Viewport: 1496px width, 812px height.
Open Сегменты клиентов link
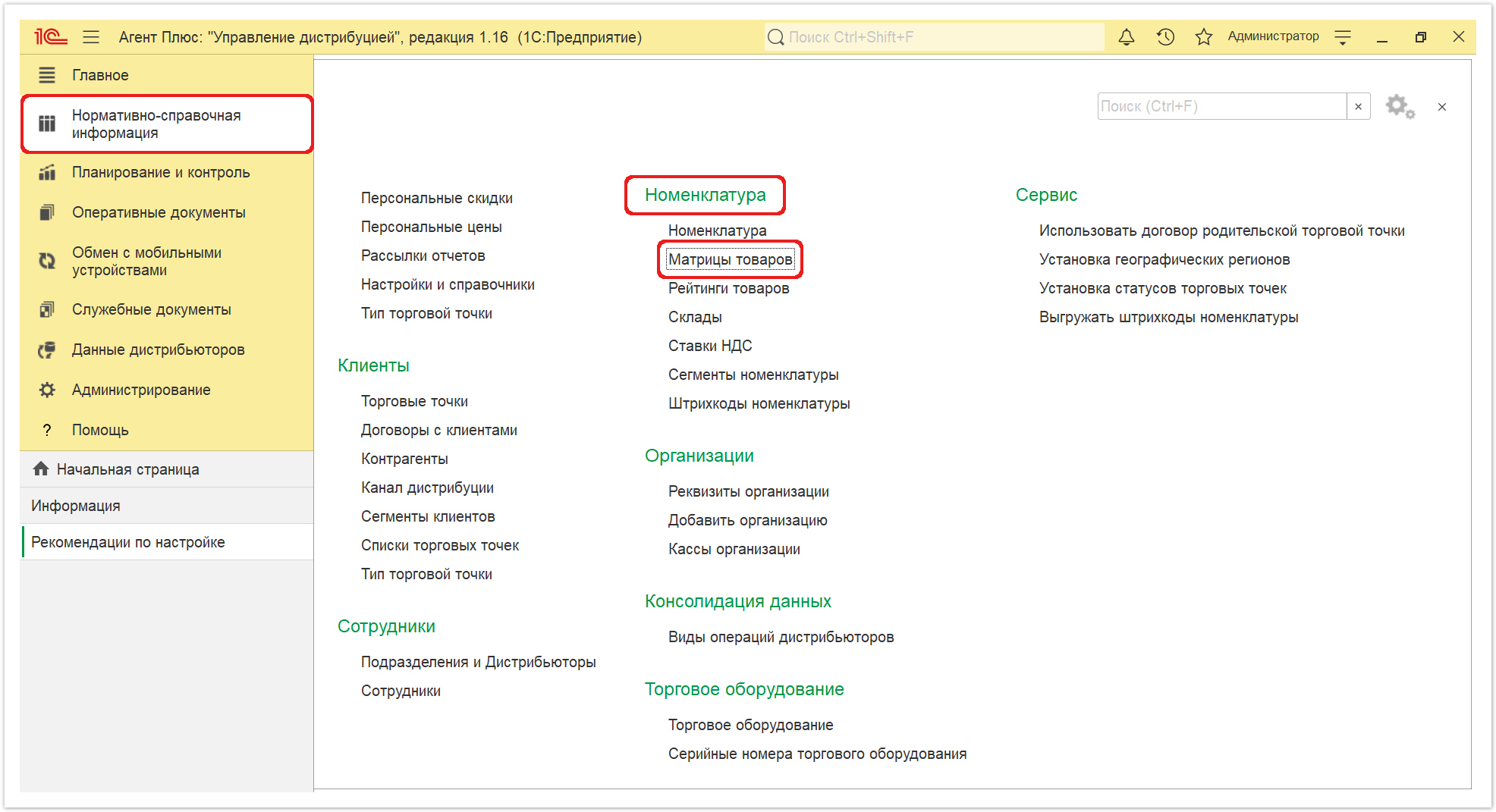click(428, 516)
